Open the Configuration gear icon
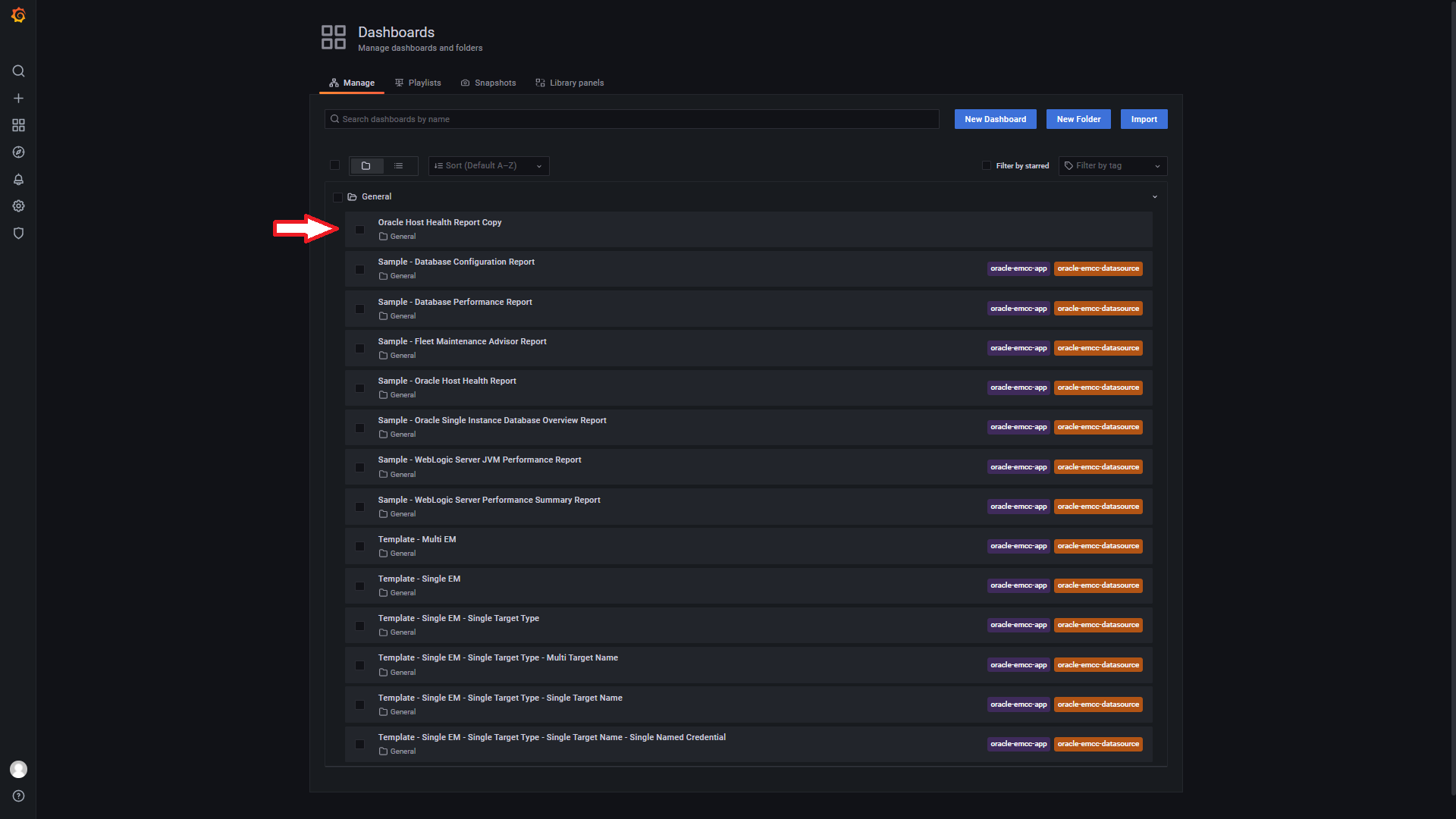This screenshot has height=819, width=1456. pyautogui.click(x=18, y=206)
